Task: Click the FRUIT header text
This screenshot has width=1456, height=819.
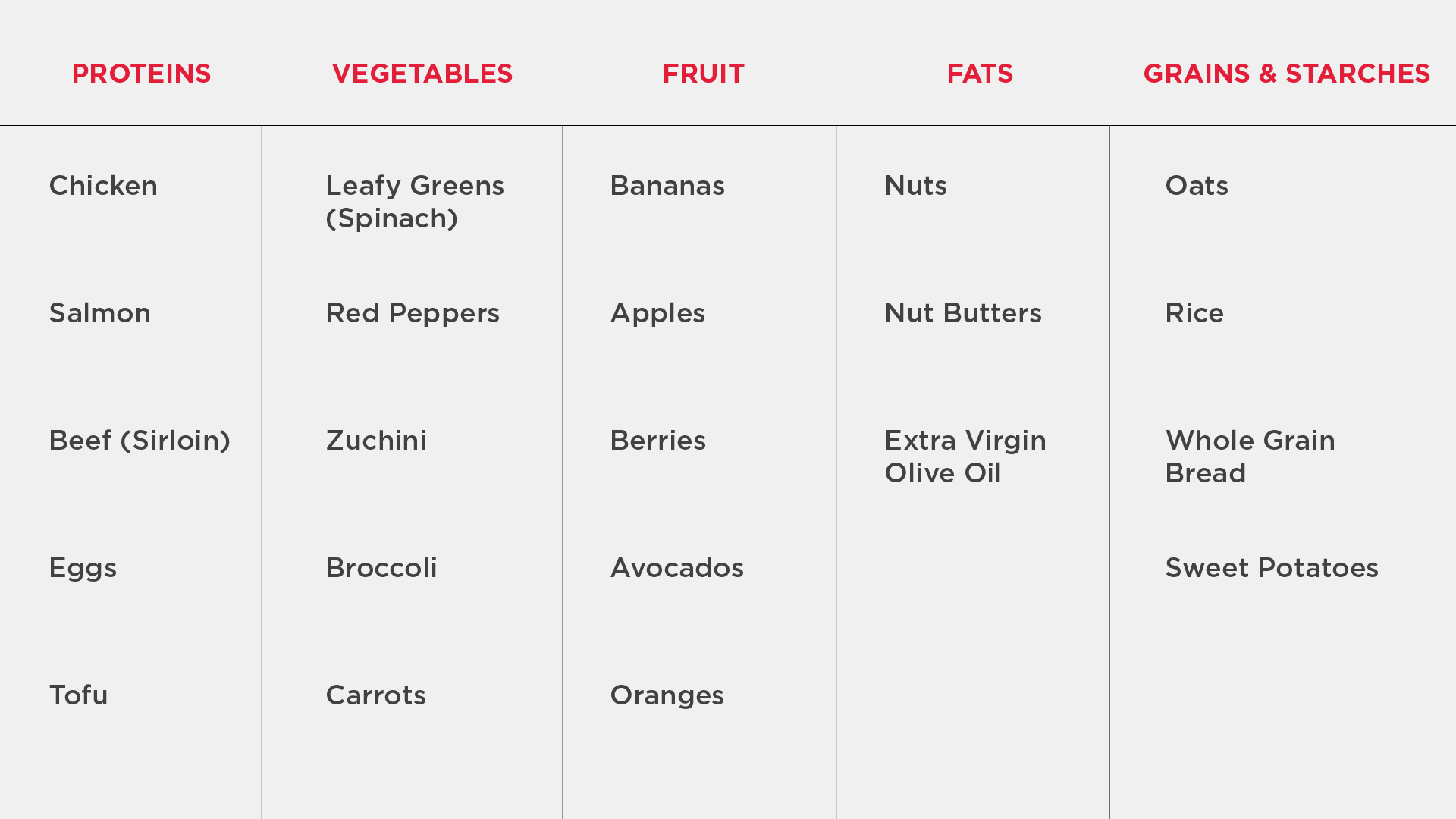Action: [x=703, y=74]
